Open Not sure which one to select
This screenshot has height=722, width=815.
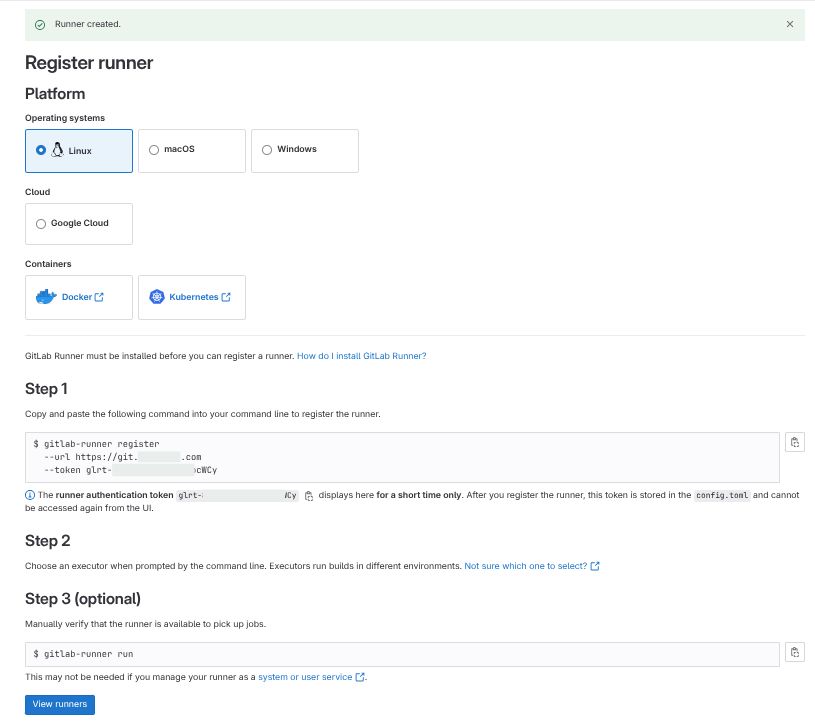[x=525, y=566]
